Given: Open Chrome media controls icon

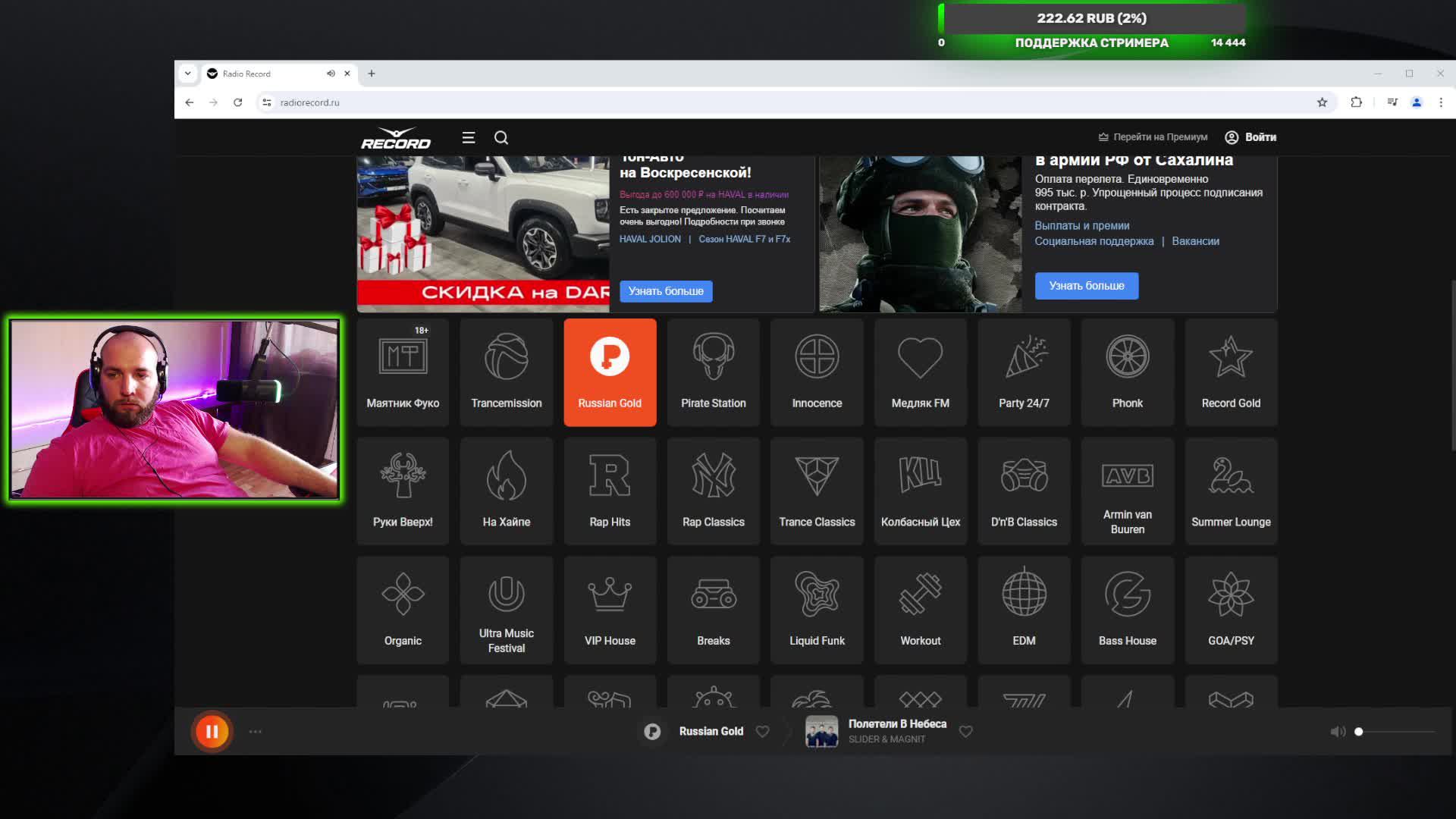Looking at the screenshot, I should click(x=1392, y=102).
